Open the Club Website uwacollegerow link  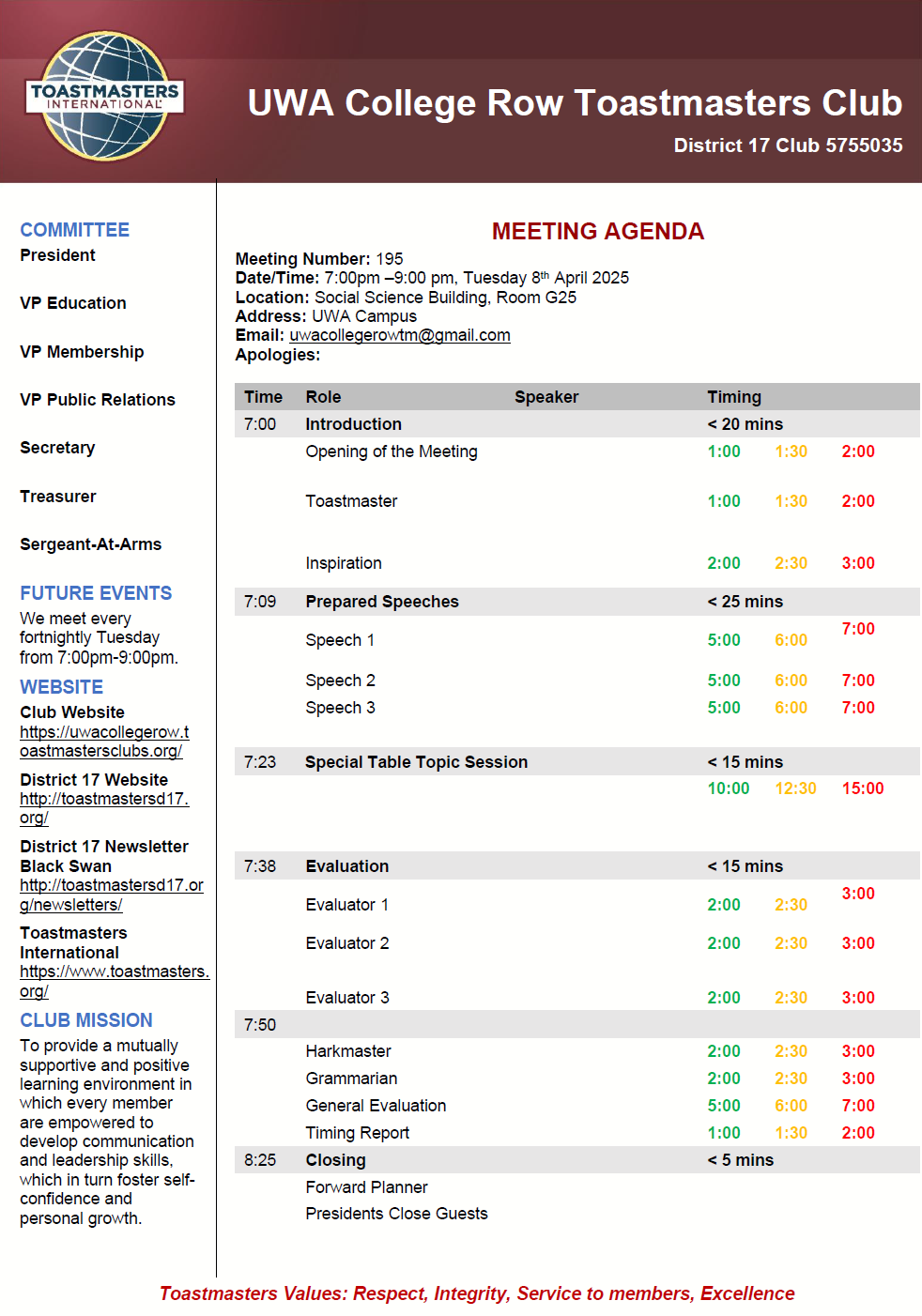pos(103,742)
